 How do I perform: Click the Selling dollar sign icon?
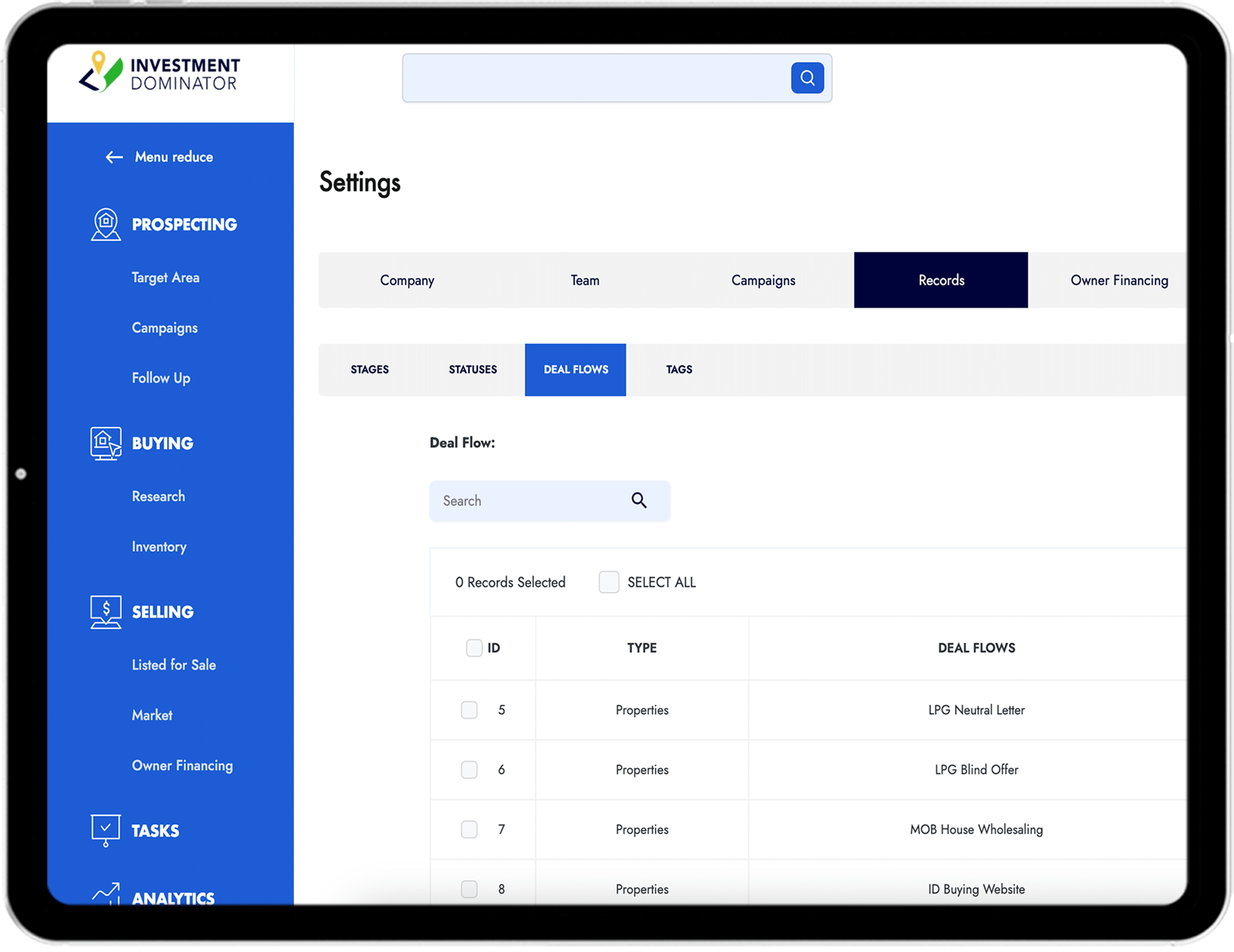[106, 611]
